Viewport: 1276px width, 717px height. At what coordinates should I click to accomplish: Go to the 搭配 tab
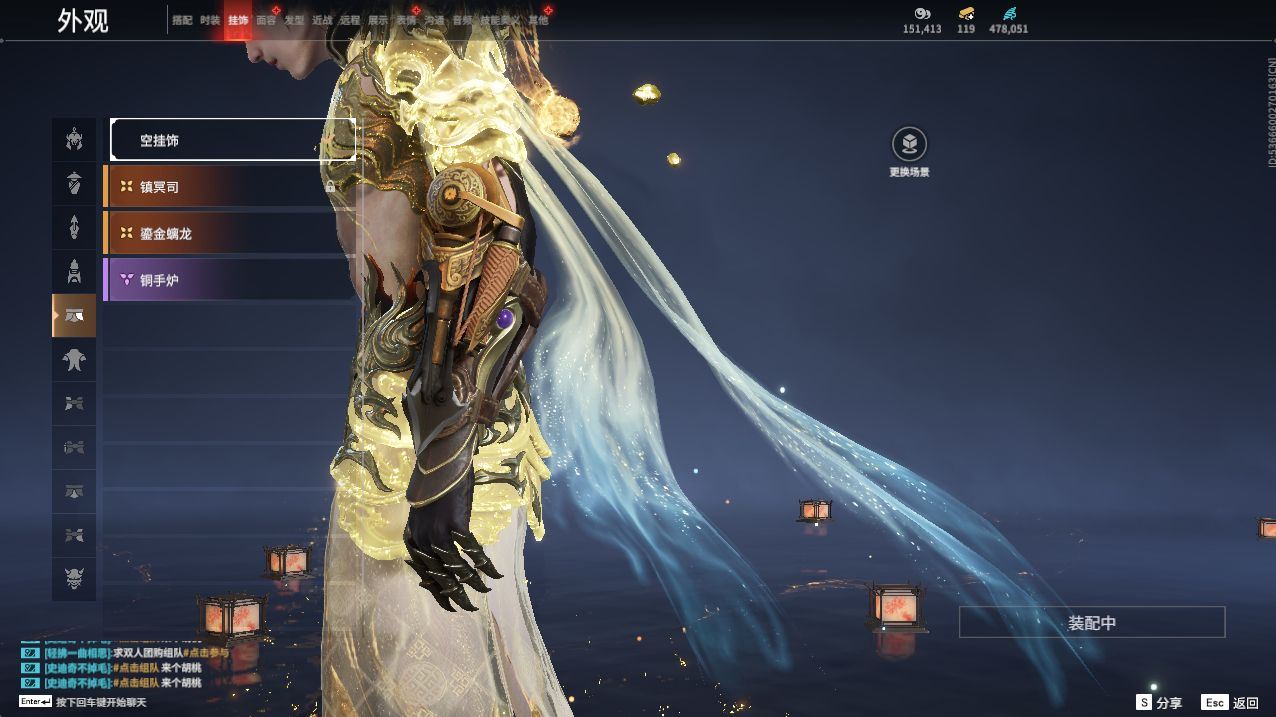(x=182, y=20)
